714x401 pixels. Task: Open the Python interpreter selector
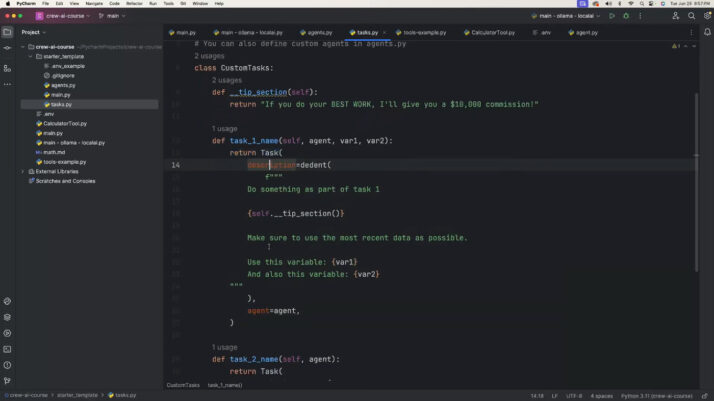656,396
